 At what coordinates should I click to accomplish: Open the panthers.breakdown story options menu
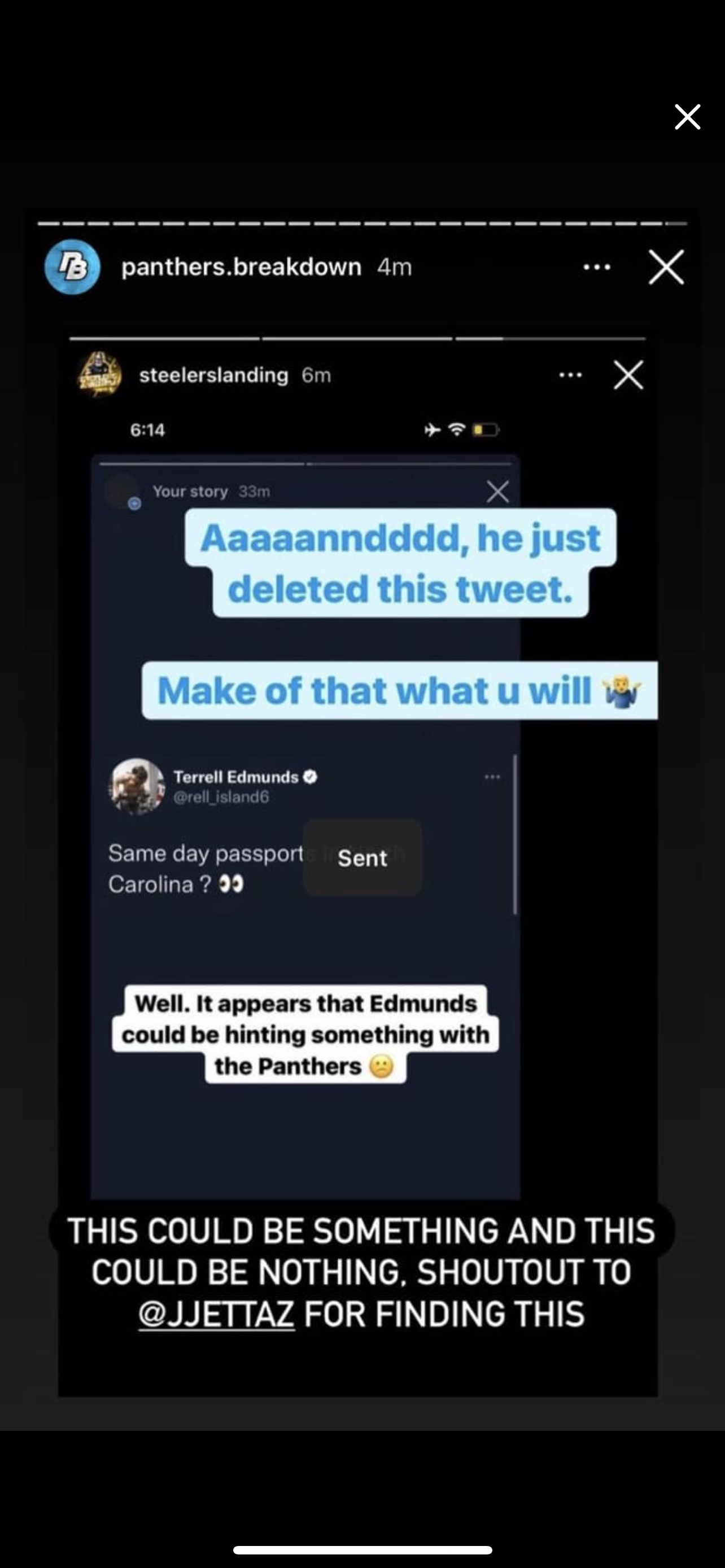point(597,266)
